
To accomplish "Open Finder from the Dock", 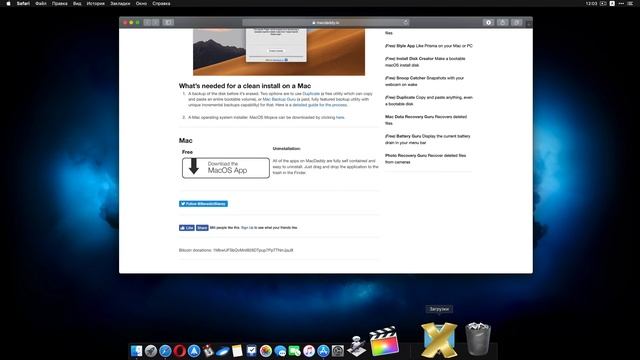I will pos(136,351).
